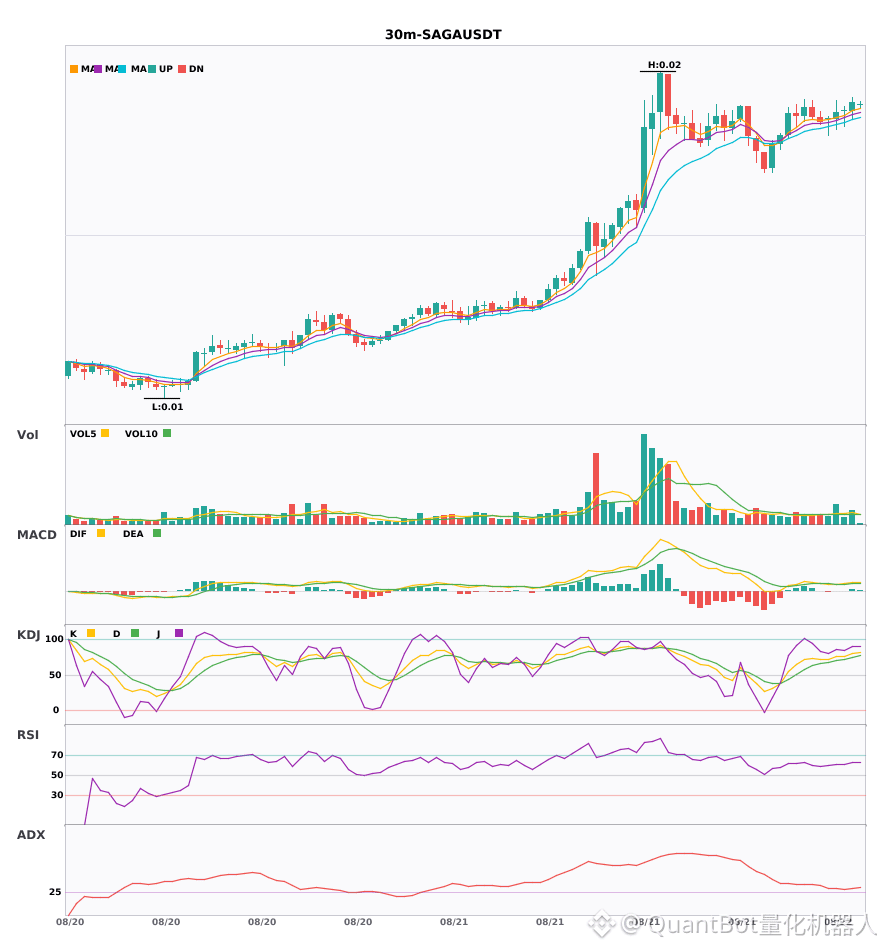Select the RSI panel label
The height and width of the screenshot is (950, 885).
point(28,734)
